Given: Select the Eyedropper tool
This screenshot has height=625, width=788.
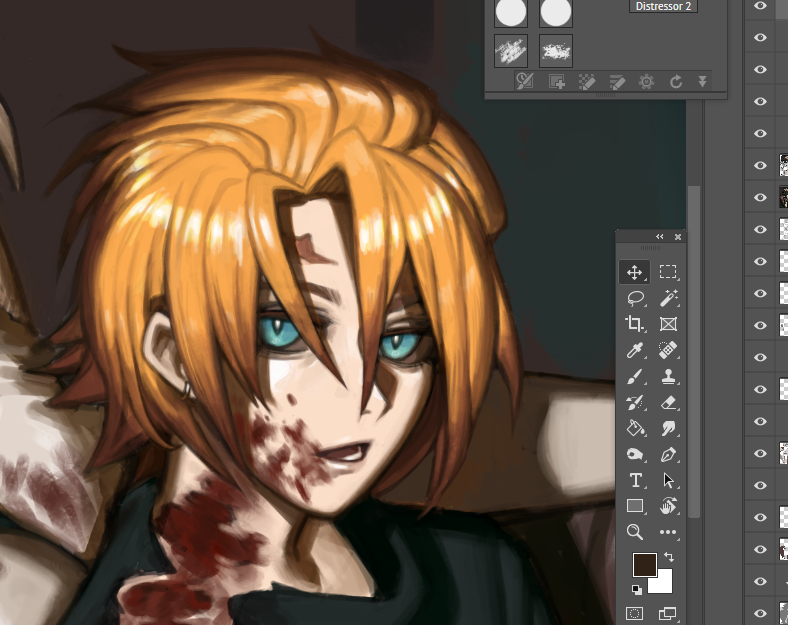Looking at the screenshot, I should 634,350.
